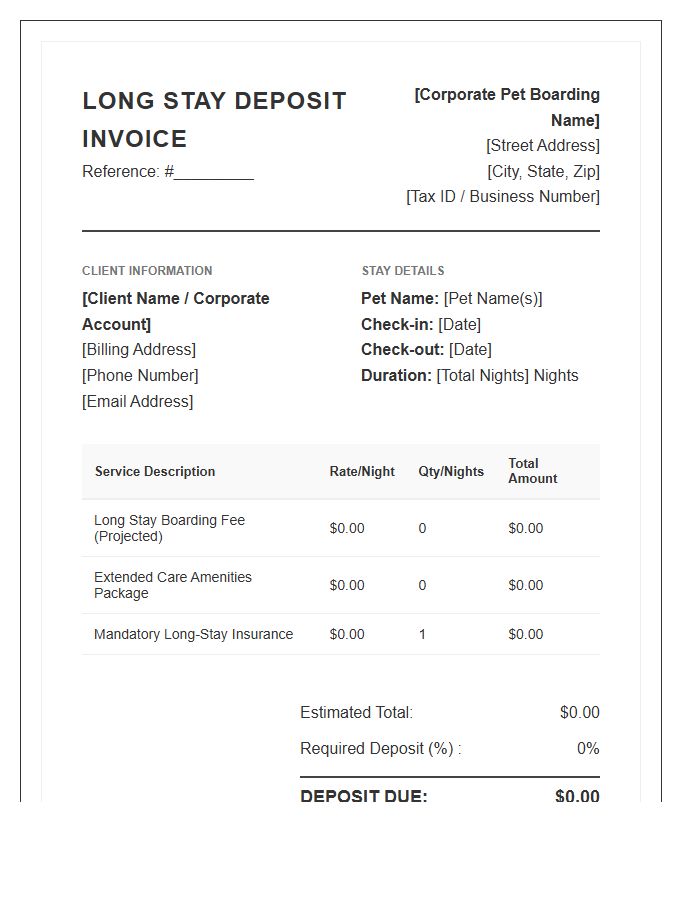Click Rate/Night $0.00 for Extended Care Amenities
700x900 pixels.
[347, 585]
